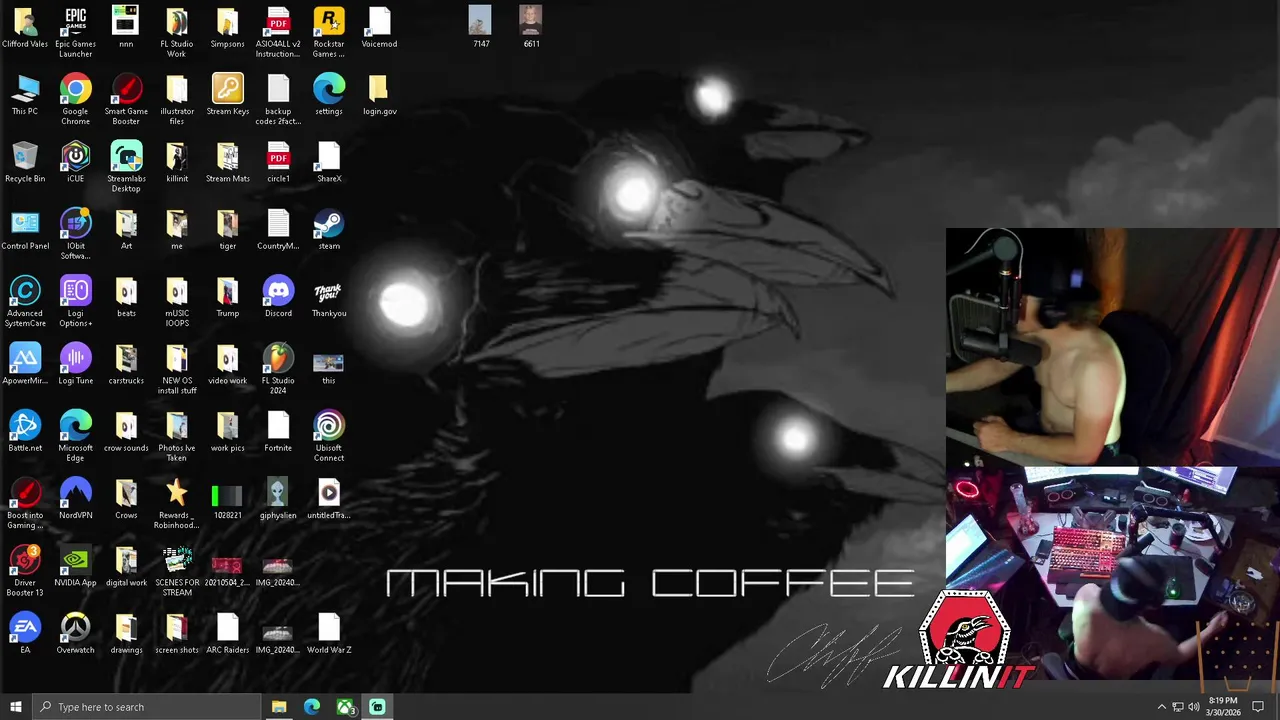The image size is (1280, 720).
Task: Click the crow sounds folder
Action: [x=126, y=426]
